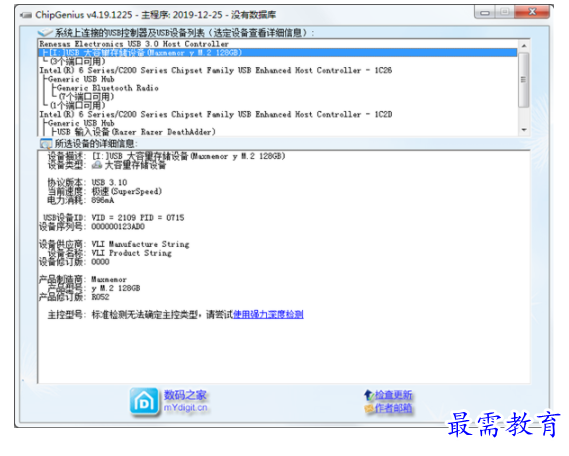This screenshot has height=456, width=569.
Task: Click the VID = 2109 PID = 0715 text
Action: point(138,218)
